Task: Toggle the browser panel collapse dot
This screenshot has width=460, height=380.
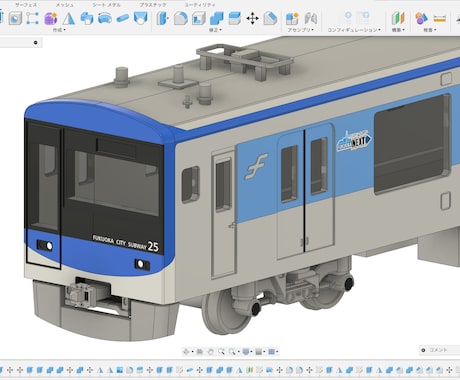Action: point(36,42)
